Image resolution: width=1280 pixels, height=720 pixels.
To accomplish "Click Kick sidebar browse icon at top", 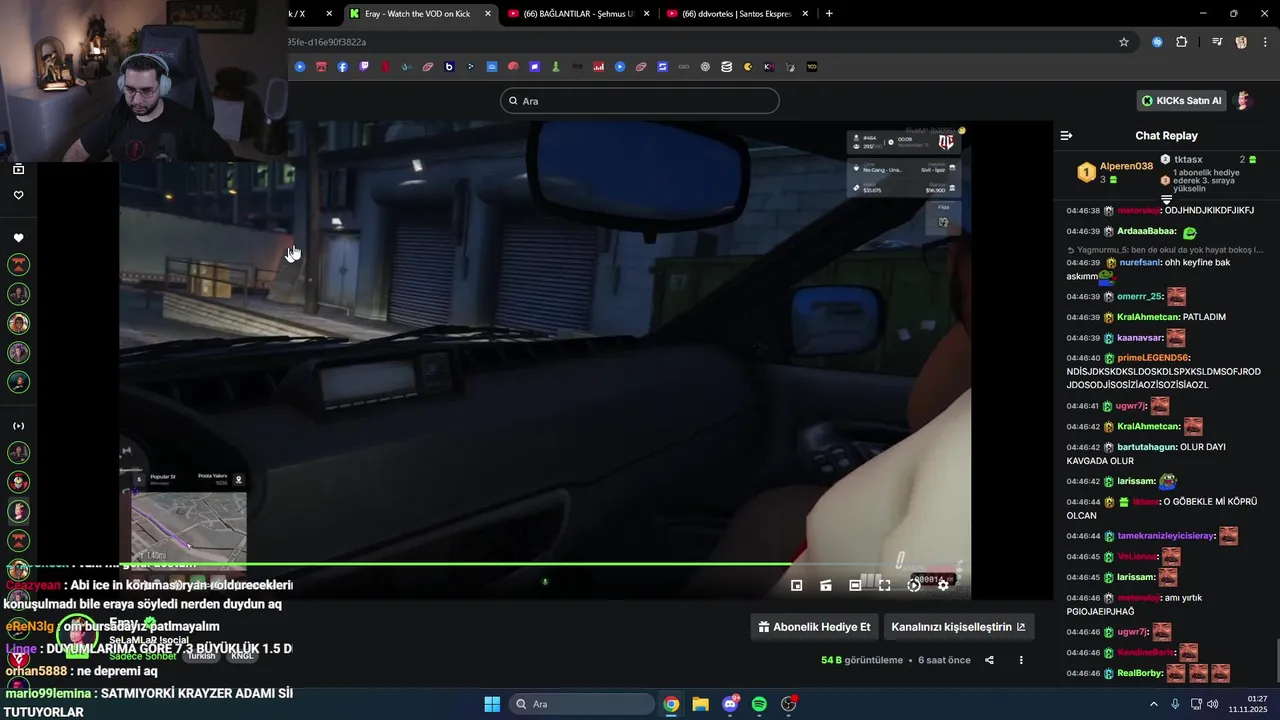I will coord(18,169).
